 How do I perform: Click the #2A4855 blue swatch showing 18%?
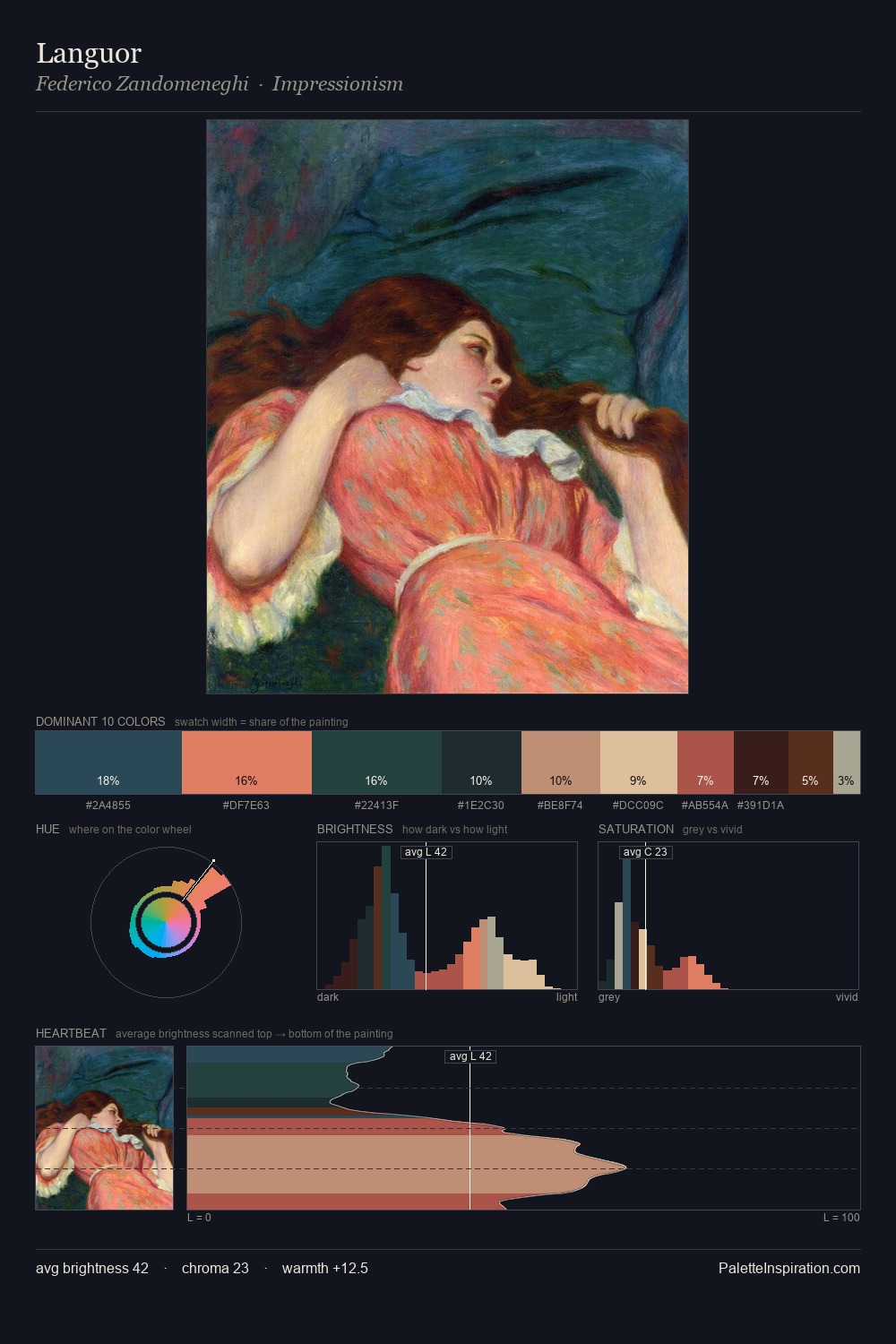(108, 762)
